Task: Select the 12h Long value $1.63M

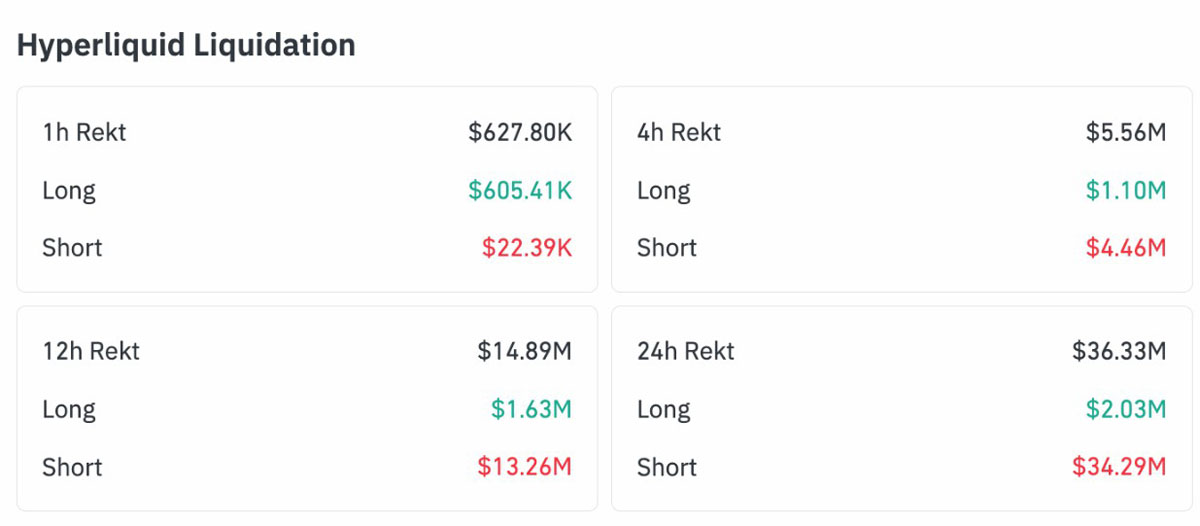Action: 531,409
